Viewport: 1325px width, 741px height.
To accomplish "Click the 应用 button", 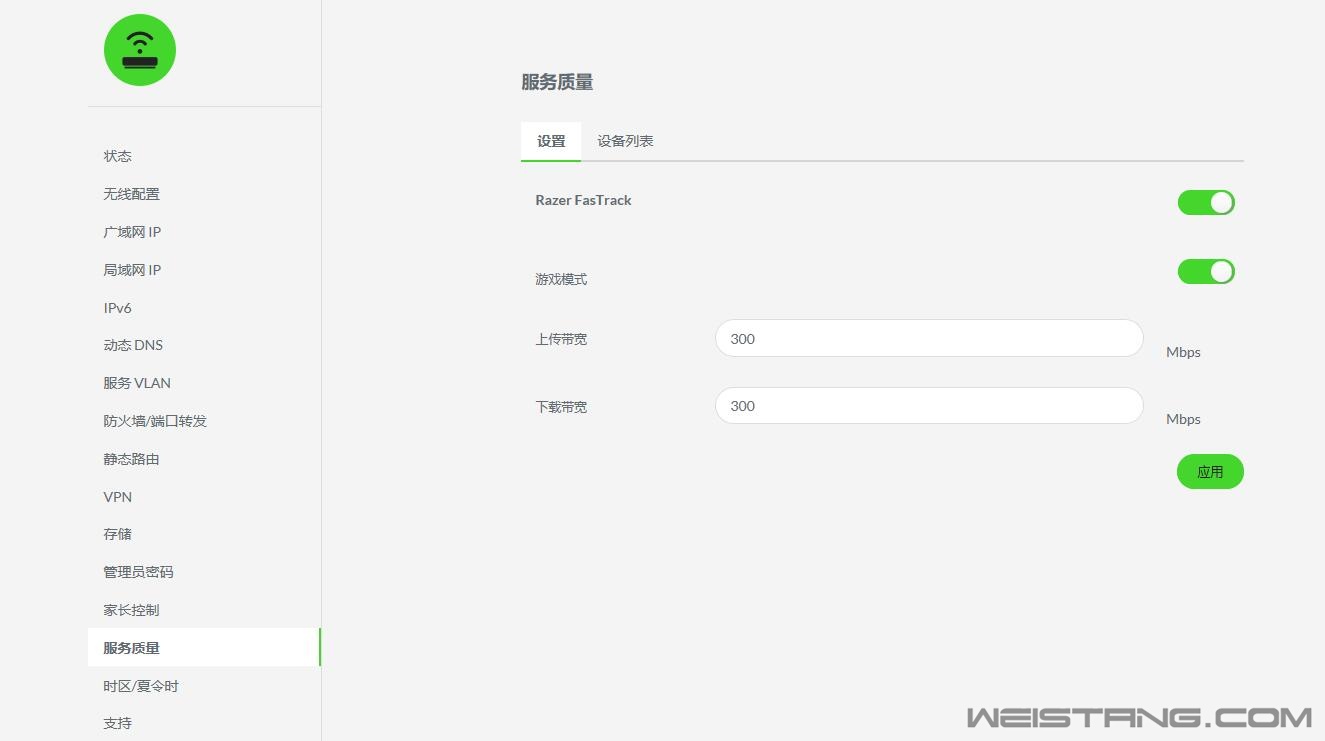I will pyautogui.click(x=1209, y=472).
